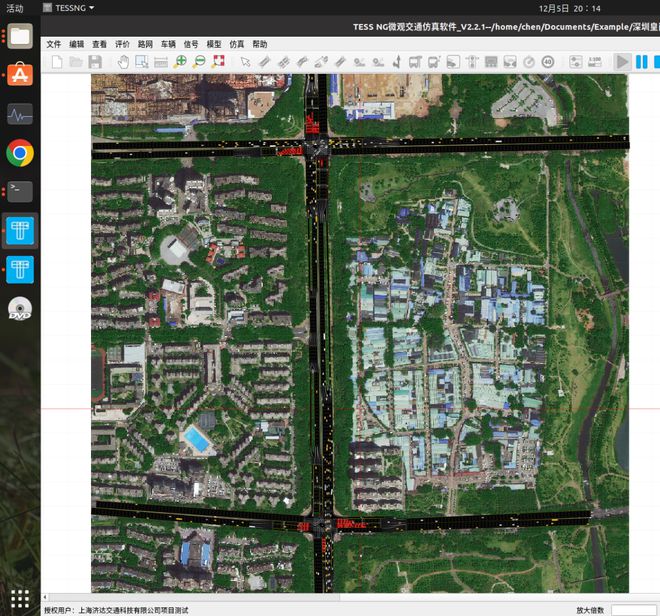Click the open folder toolbar icon

(x=76, y=62)
